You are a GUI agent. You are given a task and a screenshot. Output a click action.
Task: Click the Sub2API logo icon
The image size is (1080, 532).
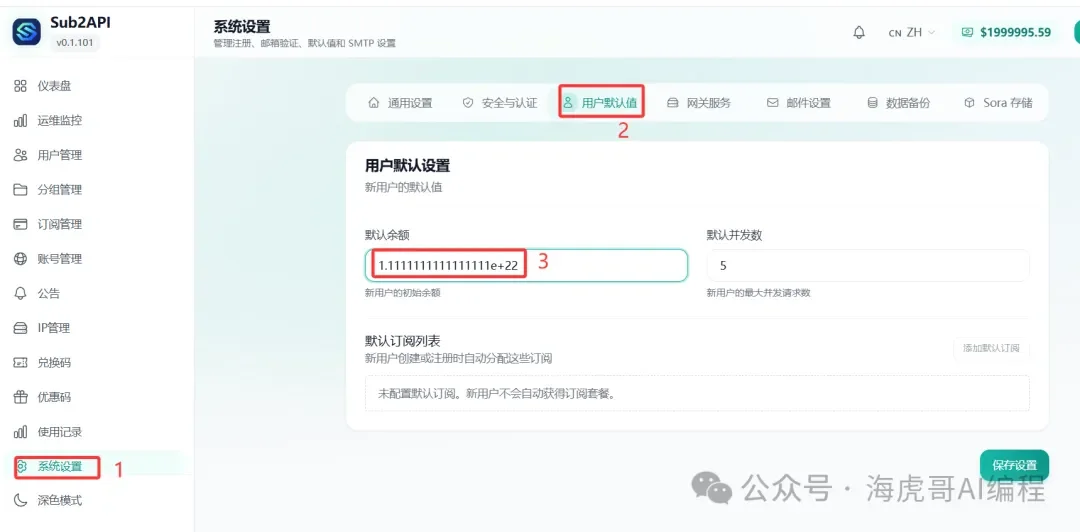click(26, 32)
